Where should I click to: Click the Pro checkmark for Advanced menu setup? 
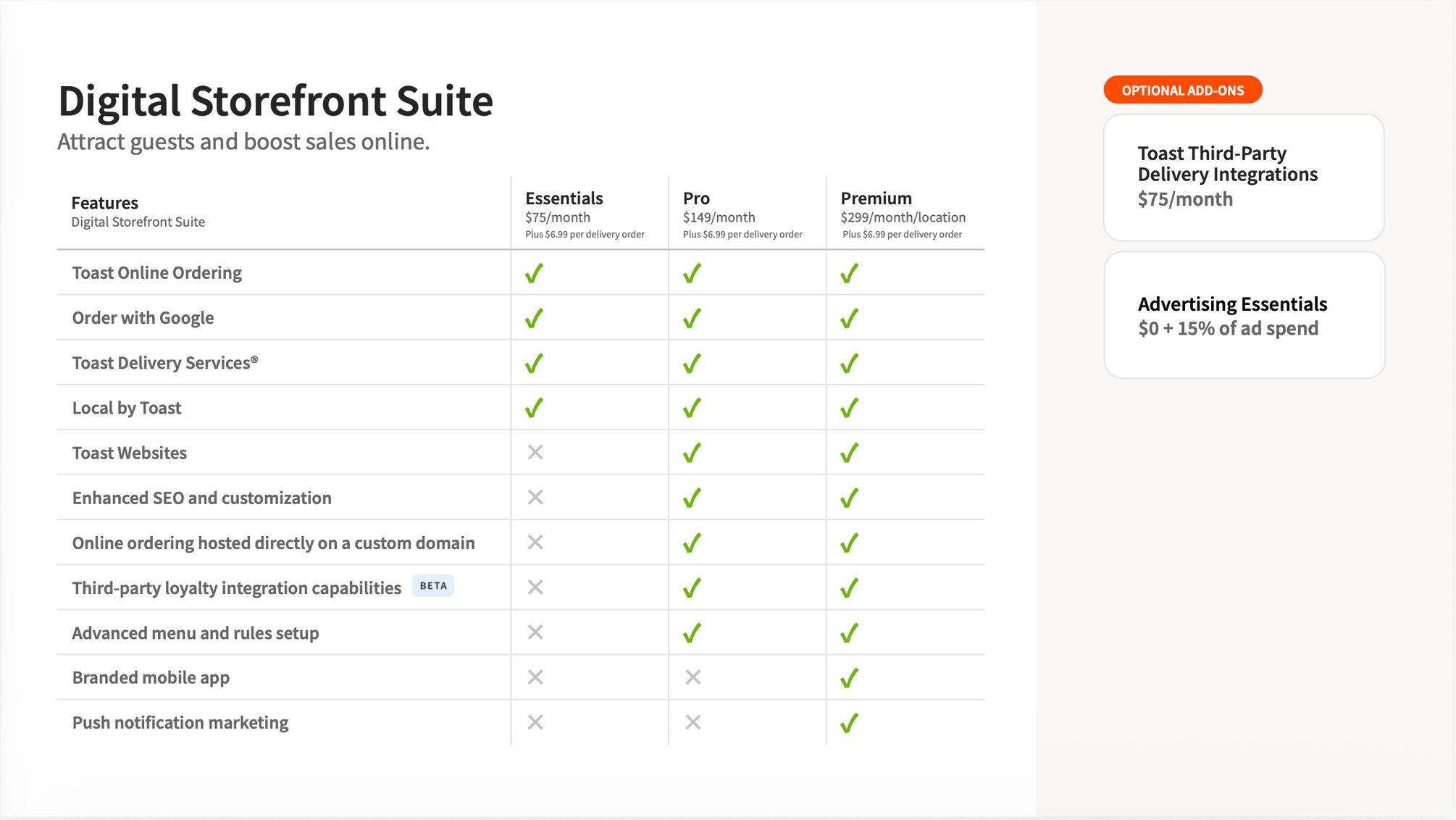[692, 632]
